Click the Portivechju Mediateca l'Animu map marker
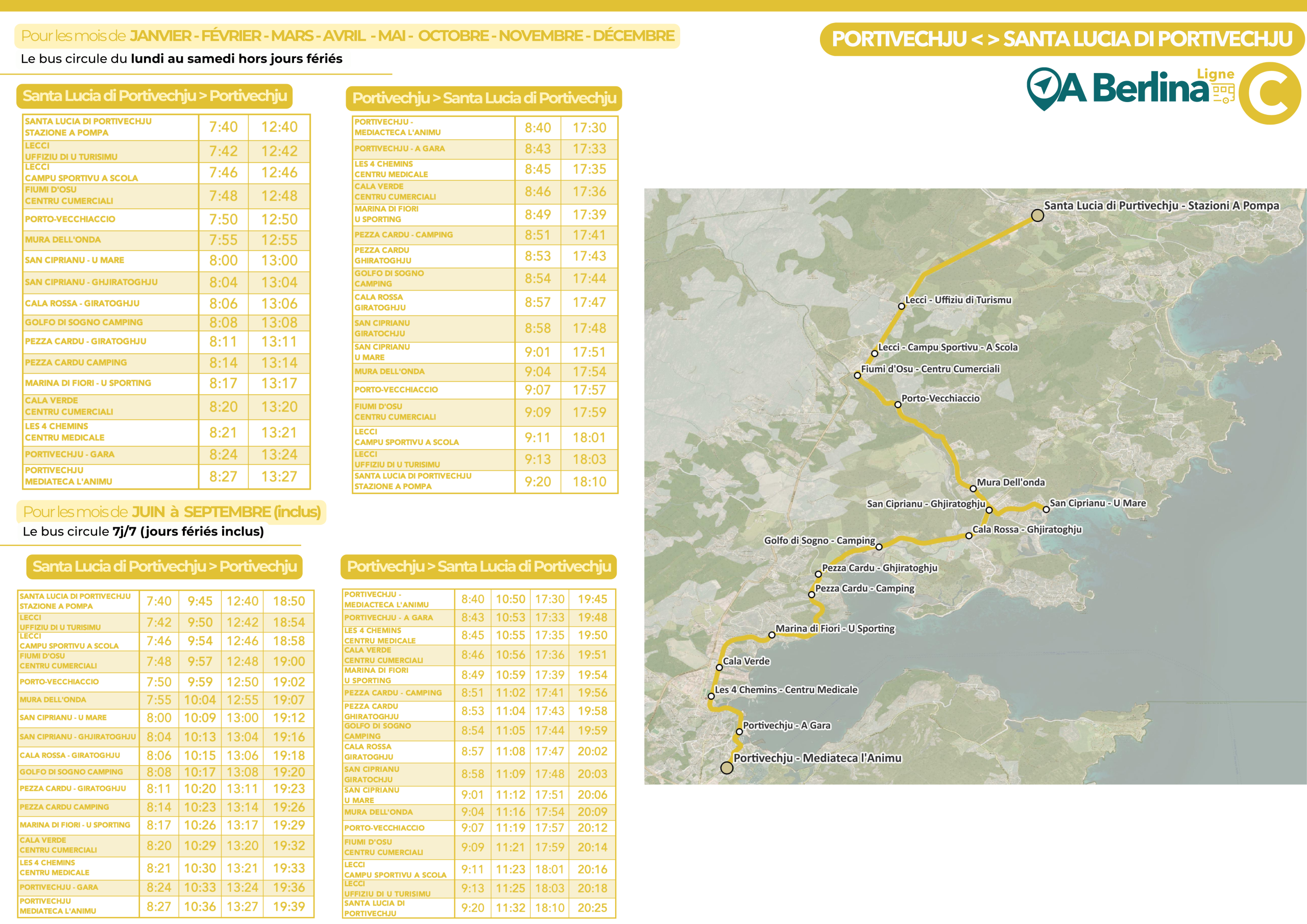1307x924 pixels. pos(727,767)
